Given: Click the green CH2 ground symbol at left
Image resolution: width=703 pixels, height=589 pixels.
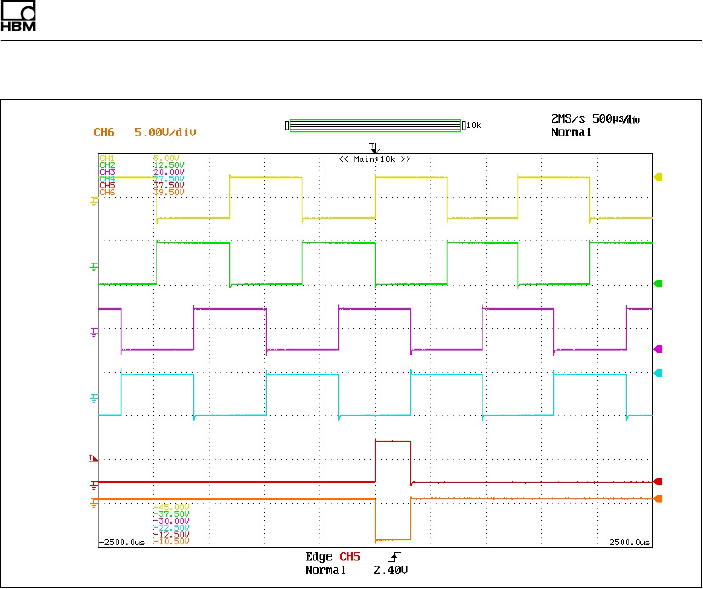Looking at the screenshot, I should coord(94,267).
